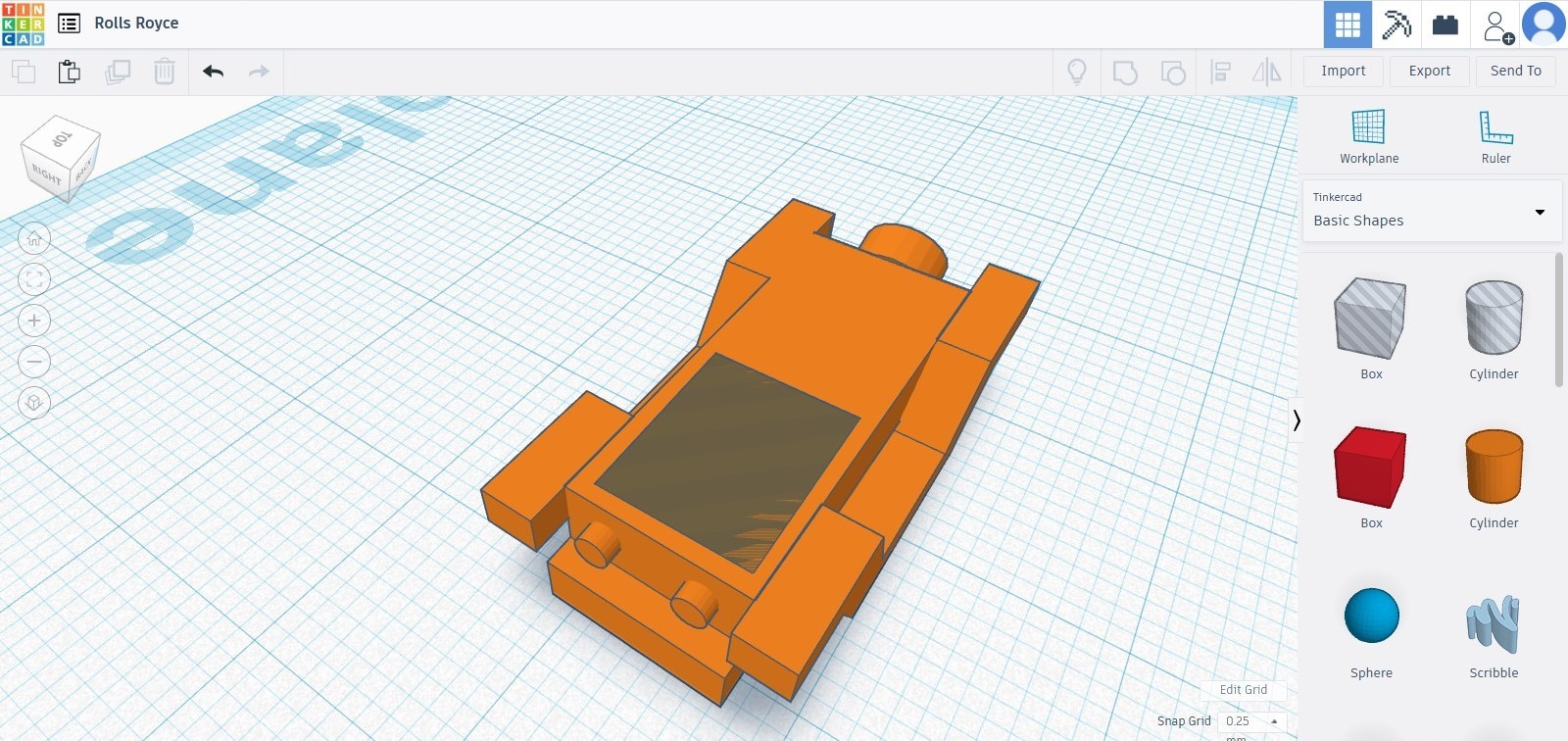
Task: Redo the last action
Action: point(259,72)
